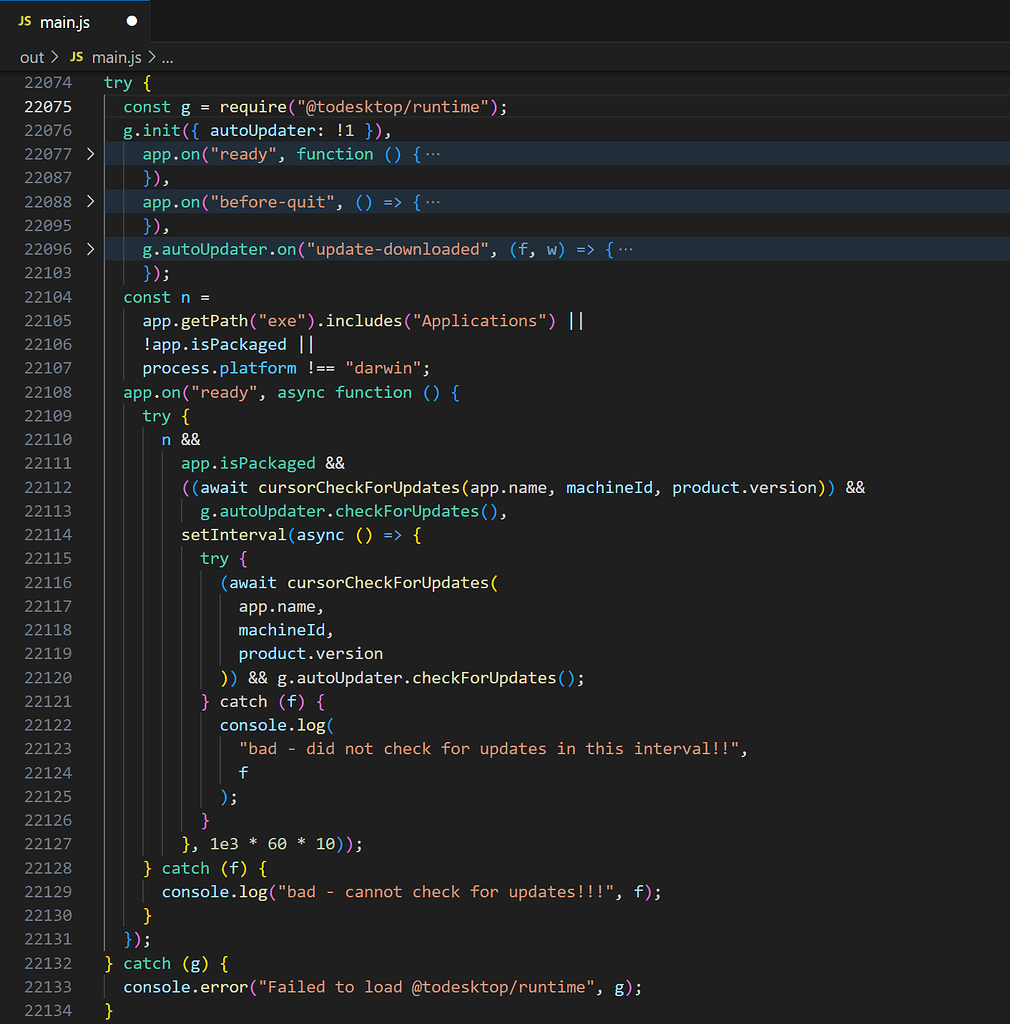This screenshot has width=1010, height=1024.
Task: Click "autoUpdater: !1" in the g.init call
Action: (282, 131)
